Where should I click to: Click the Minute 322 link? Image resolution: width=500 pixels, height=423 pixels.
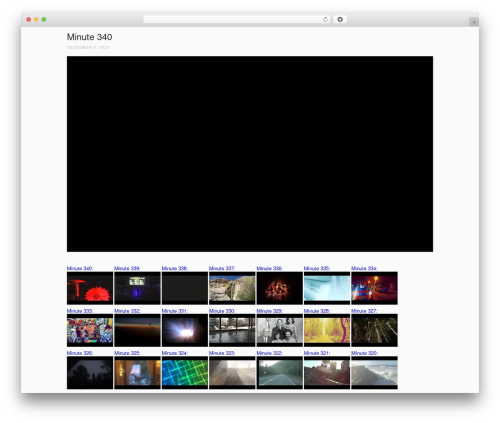269,353
